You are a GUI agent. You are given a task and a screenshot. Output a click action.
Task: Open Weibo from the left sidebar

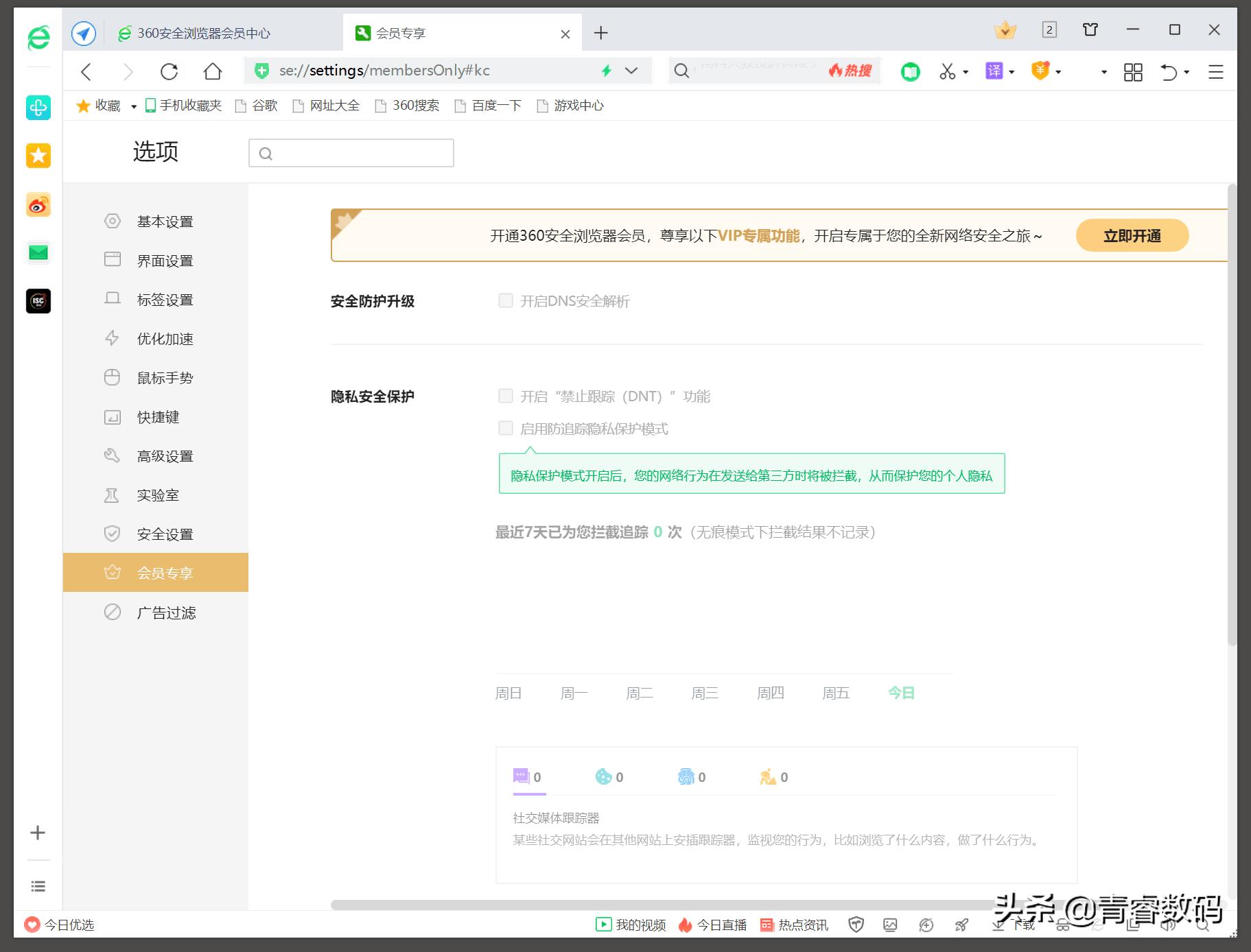(x=38, y=204)
